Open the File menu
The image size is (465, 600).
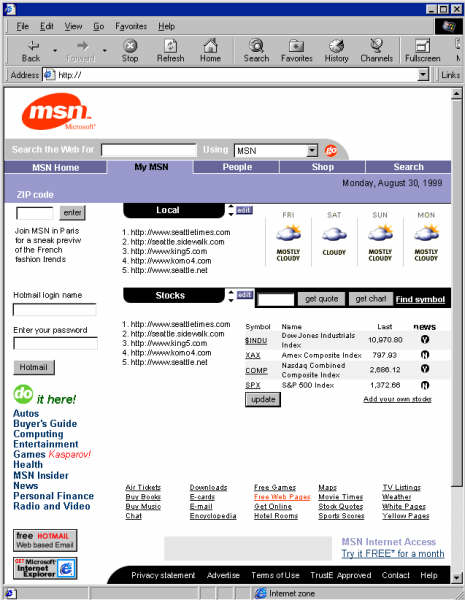coord(23,26)
